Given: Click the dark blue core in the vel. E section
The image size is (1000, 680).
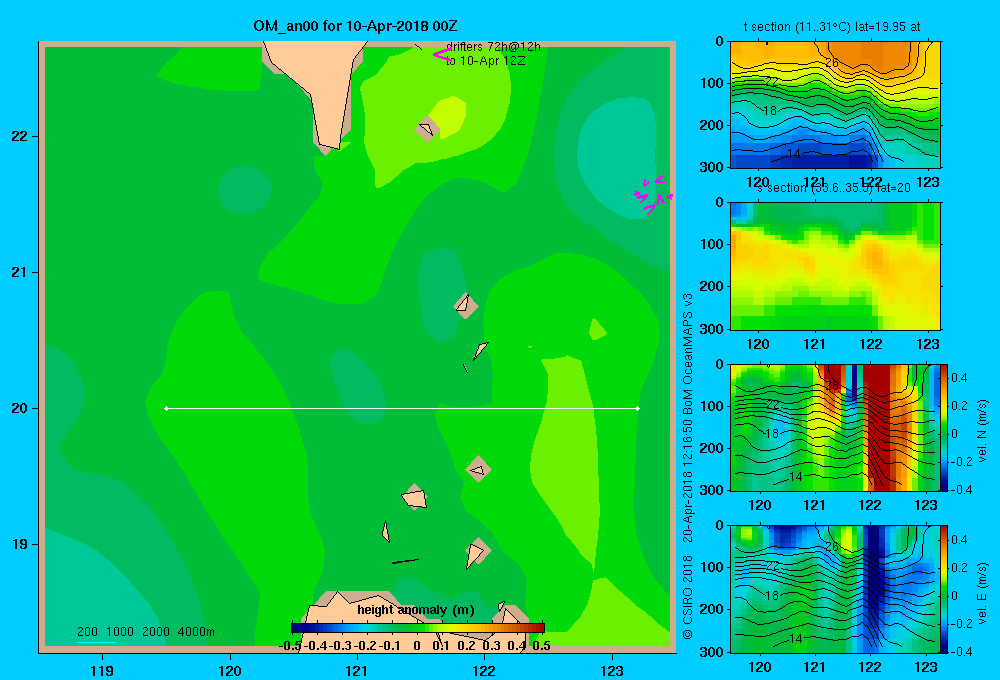Looking at the screenshot, I should click(x=875, y=580).
